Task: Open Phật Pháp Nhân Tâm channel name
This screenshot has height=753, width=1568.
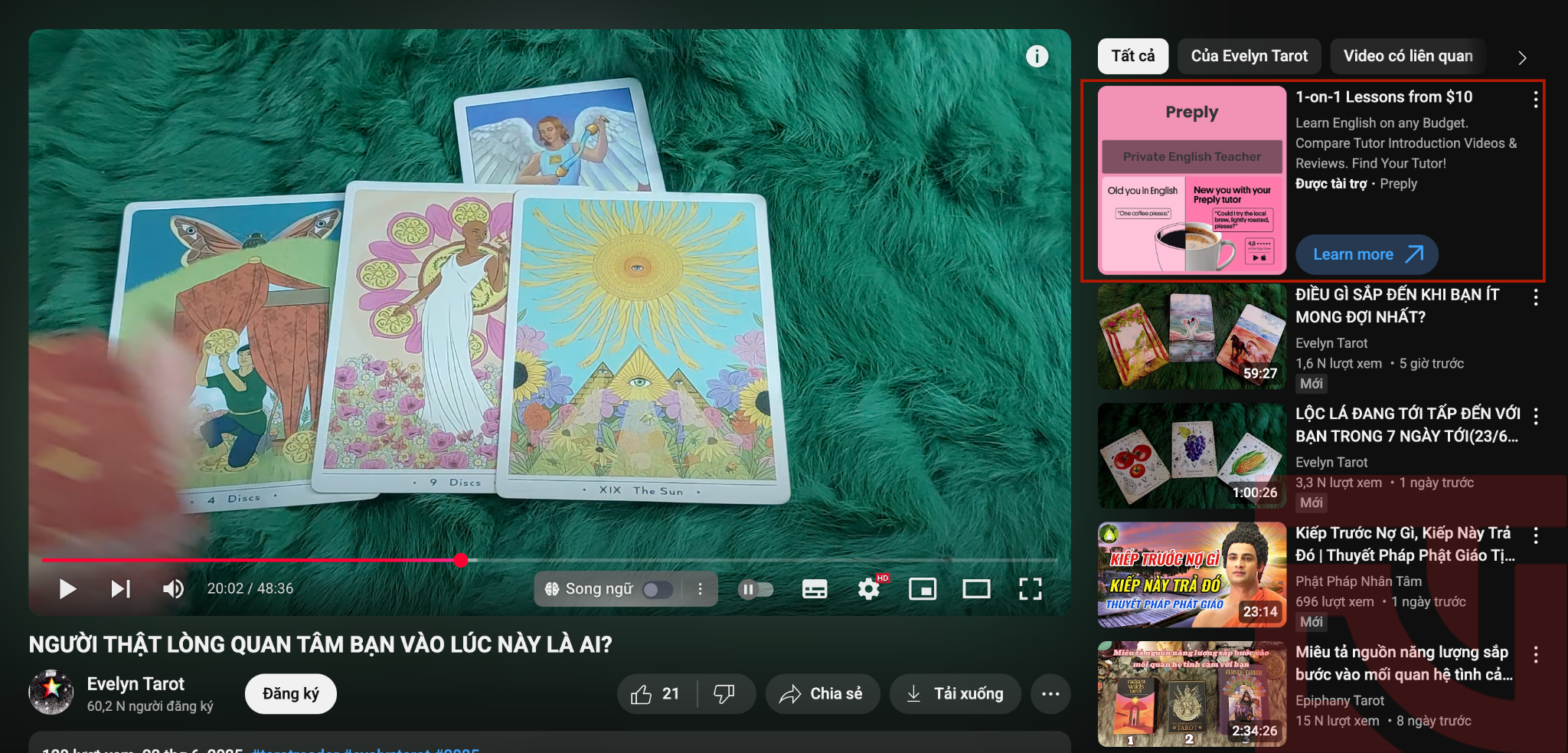Action: [x=1358, y=581]
